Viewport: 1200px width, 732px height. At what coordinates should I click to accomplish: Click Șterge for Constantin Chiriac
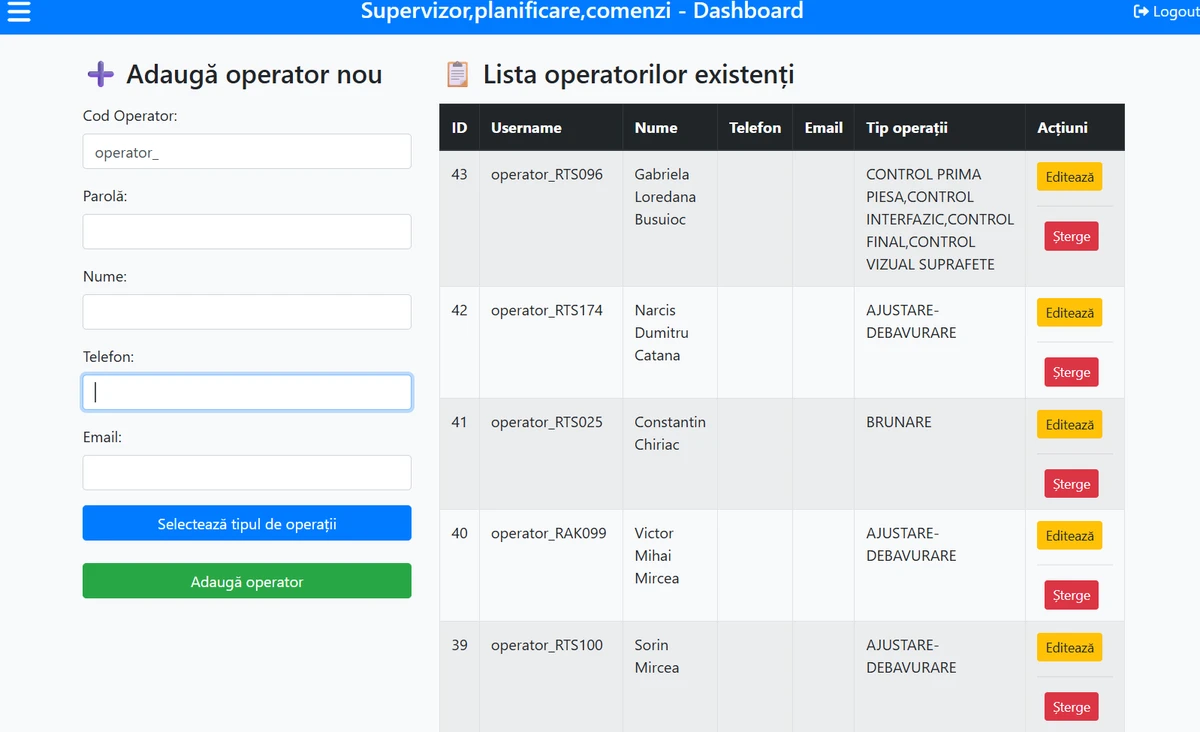pyautogui.click(x=1071, y=483)
